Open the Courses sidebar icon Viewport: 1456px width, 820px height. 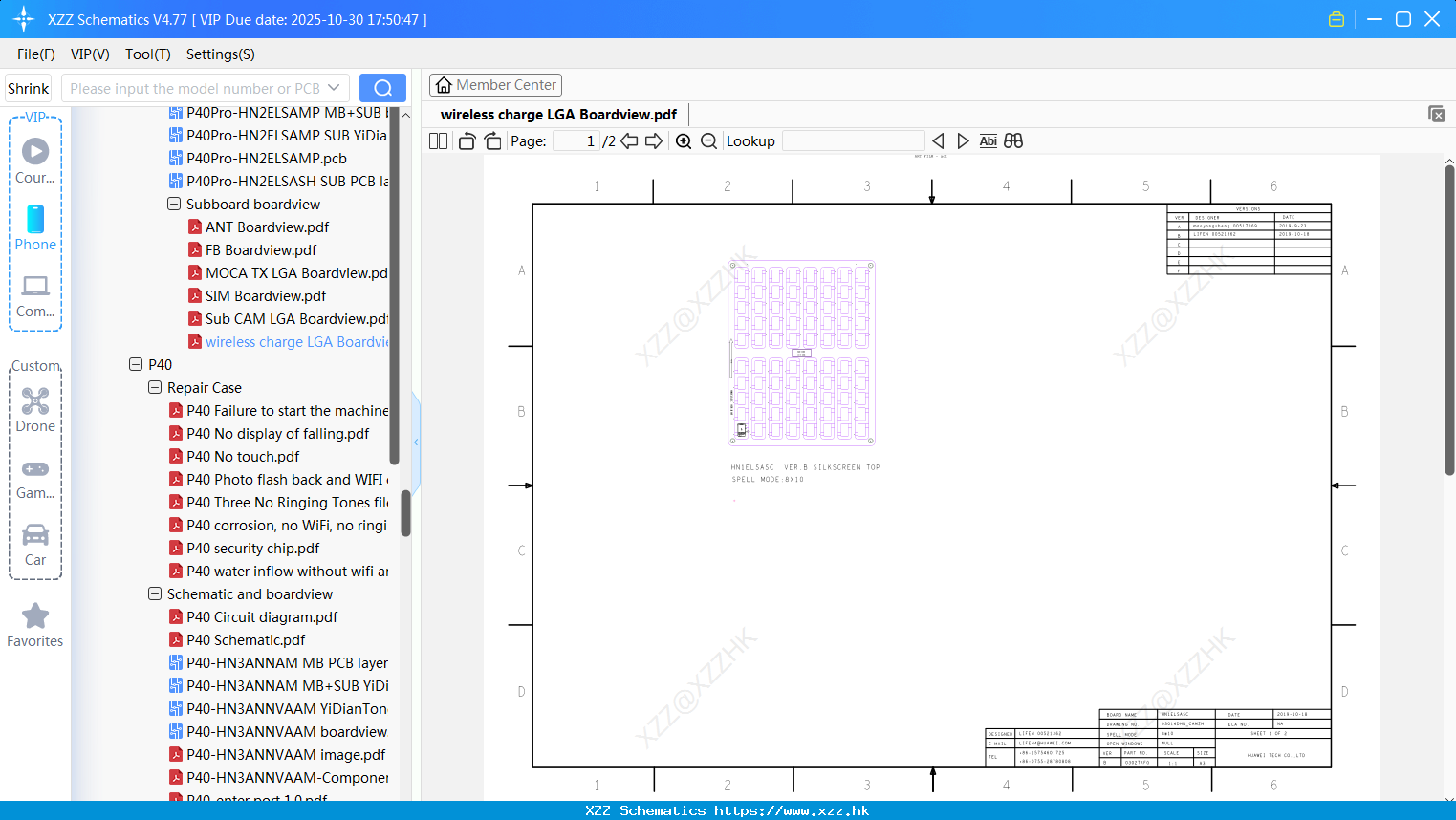pos(35,161)
